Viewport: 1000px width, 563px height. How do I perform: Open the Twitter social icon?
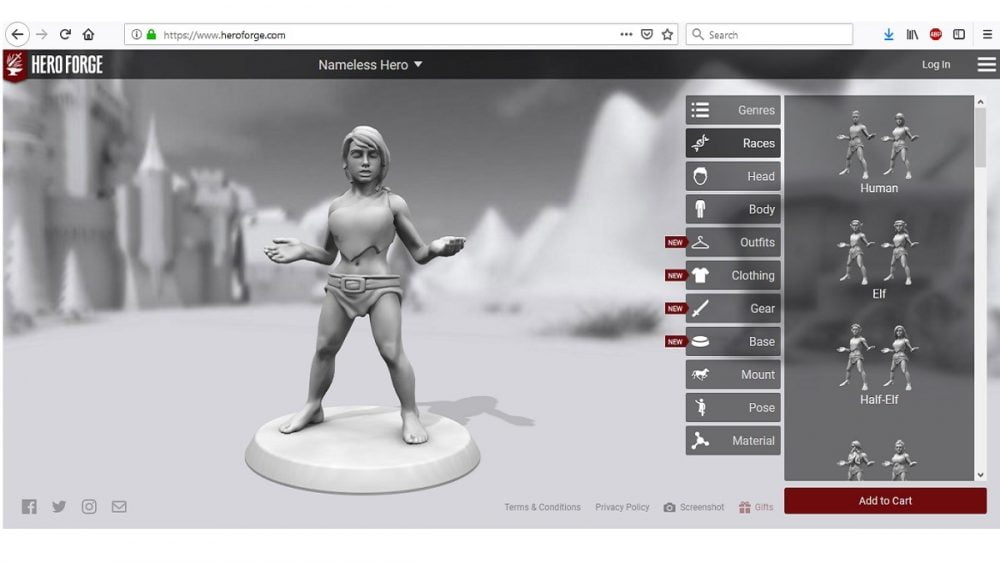click(x=59, y=507)
